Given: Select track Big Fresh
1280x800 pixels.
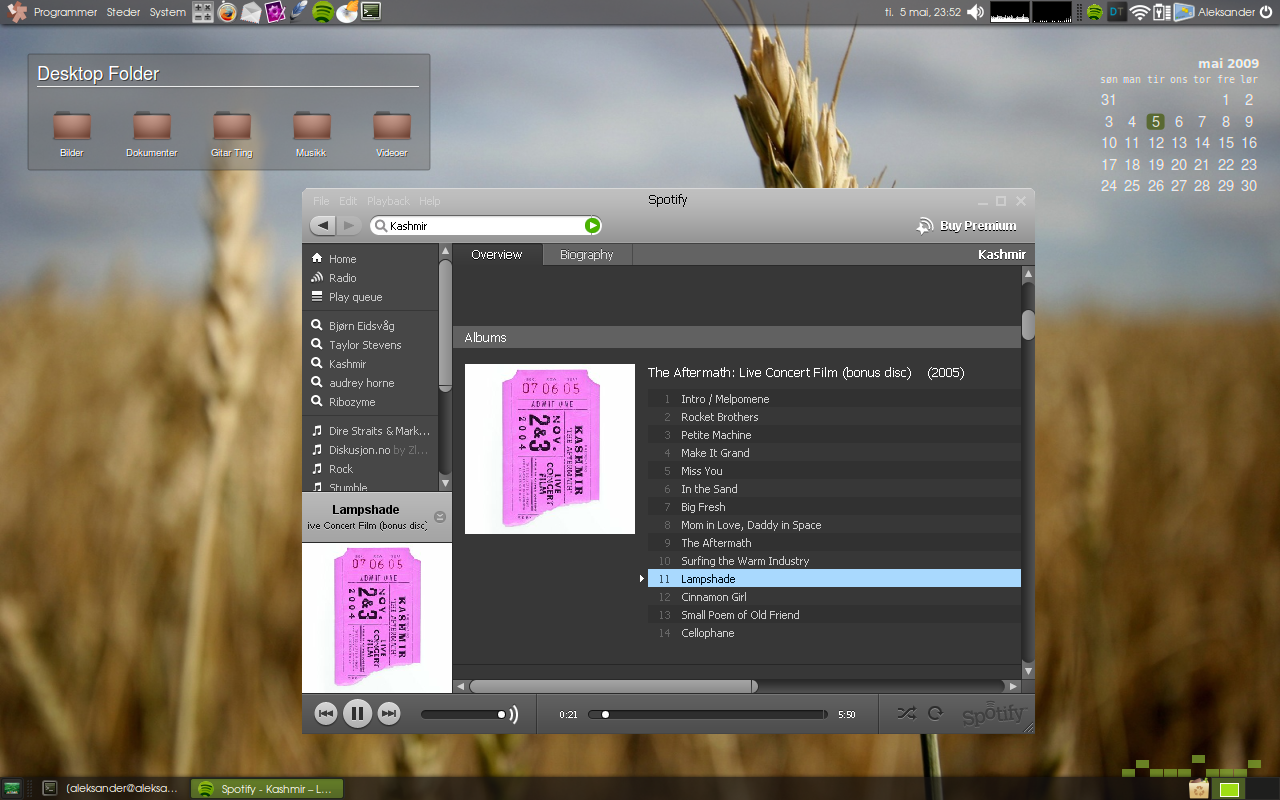Looking at the screenshot, I should click(834, 507).
